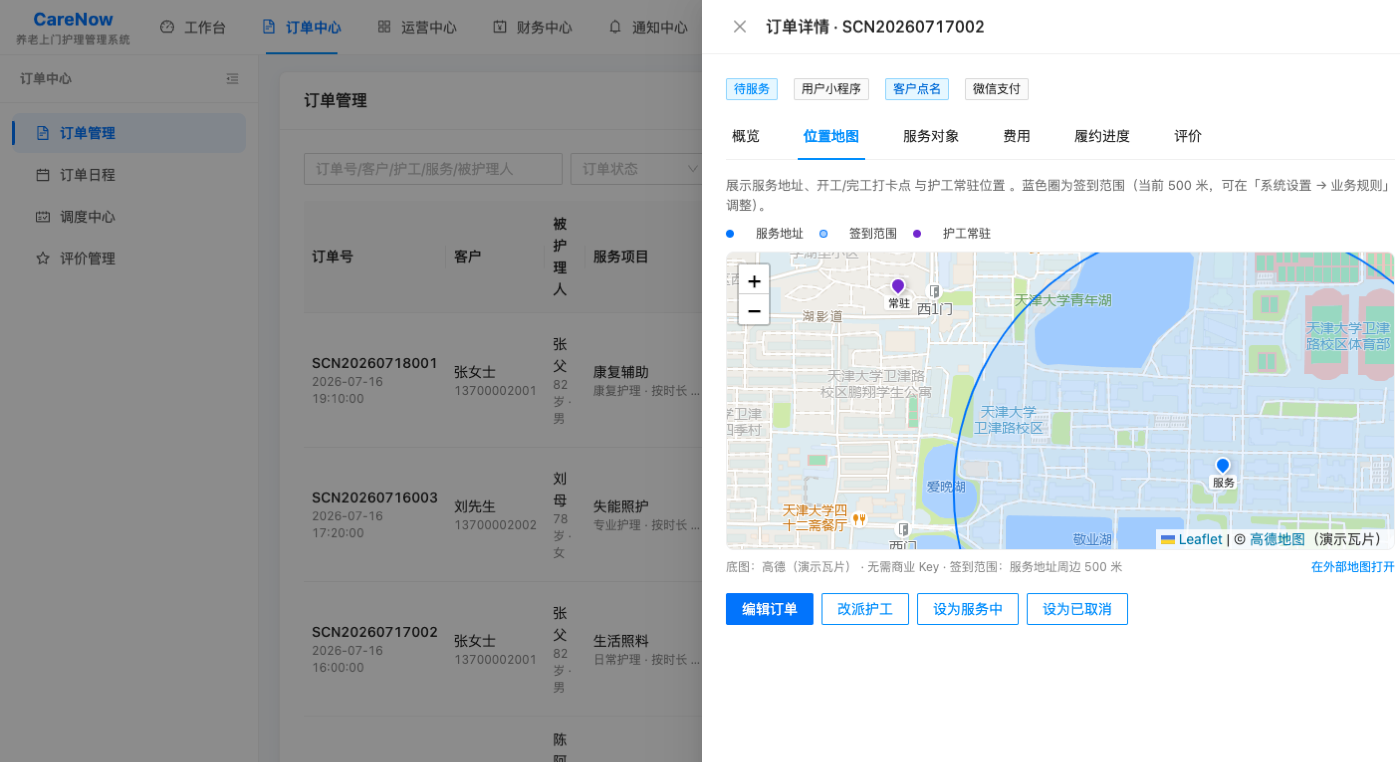
Task: Open 订单管理 in the sidebar
Action: [128, 133]
